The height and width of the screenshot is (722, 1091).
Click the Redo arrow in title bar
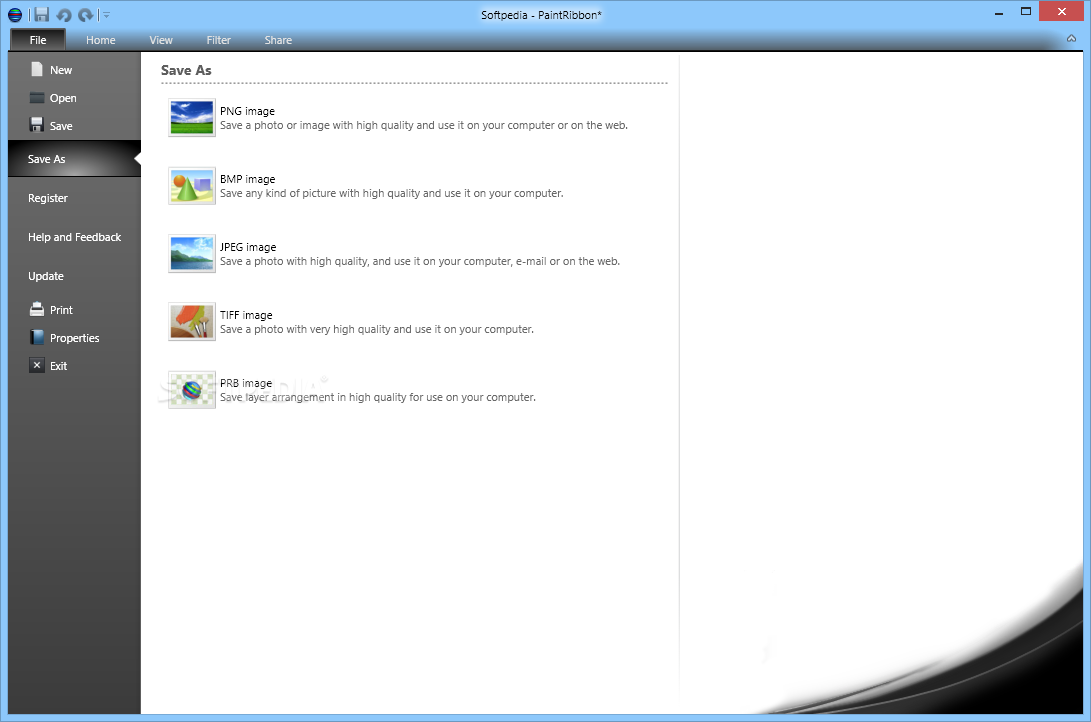[86, 15]
